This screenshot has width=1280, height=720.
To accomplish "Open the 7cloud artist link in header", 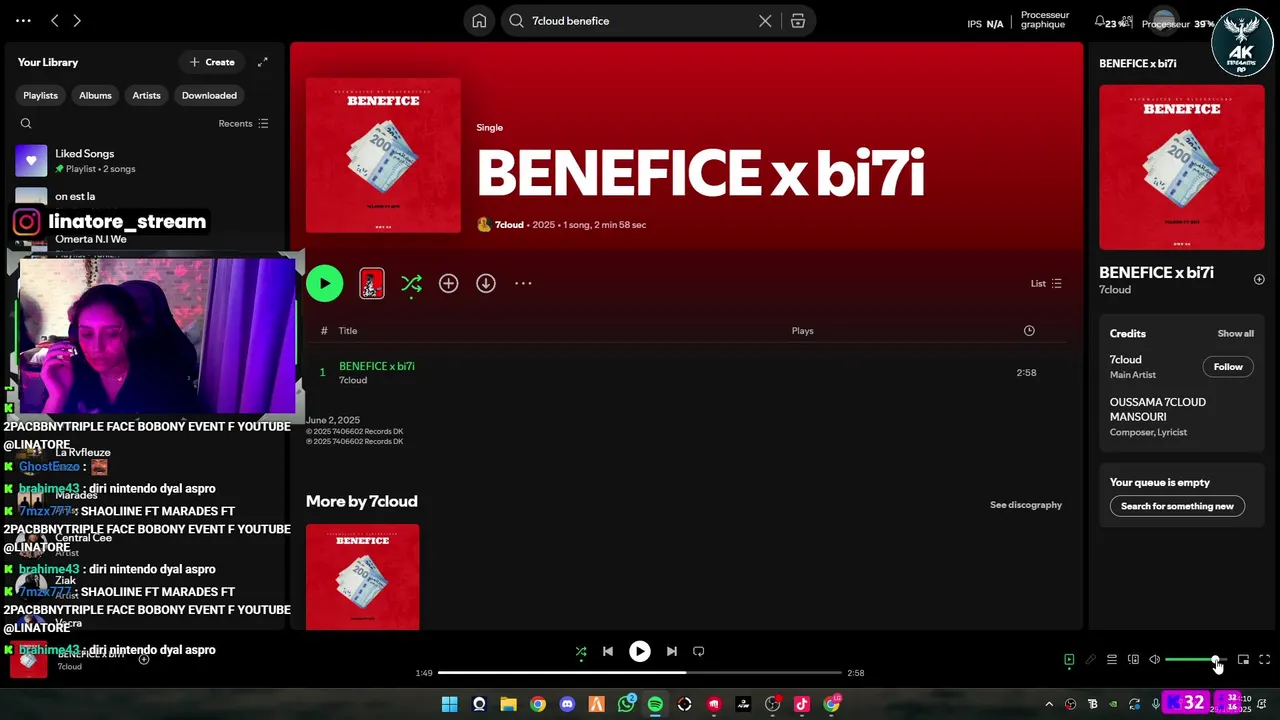I will tap(509, 225).
